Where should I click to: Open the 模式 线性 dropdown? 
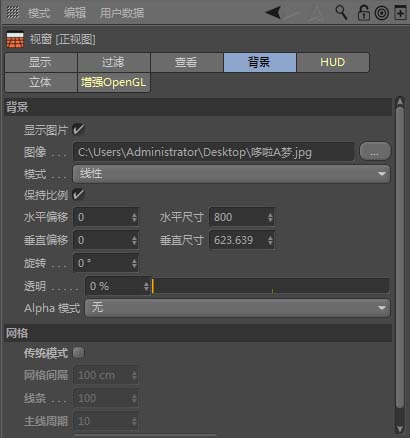tap(231, 174)
